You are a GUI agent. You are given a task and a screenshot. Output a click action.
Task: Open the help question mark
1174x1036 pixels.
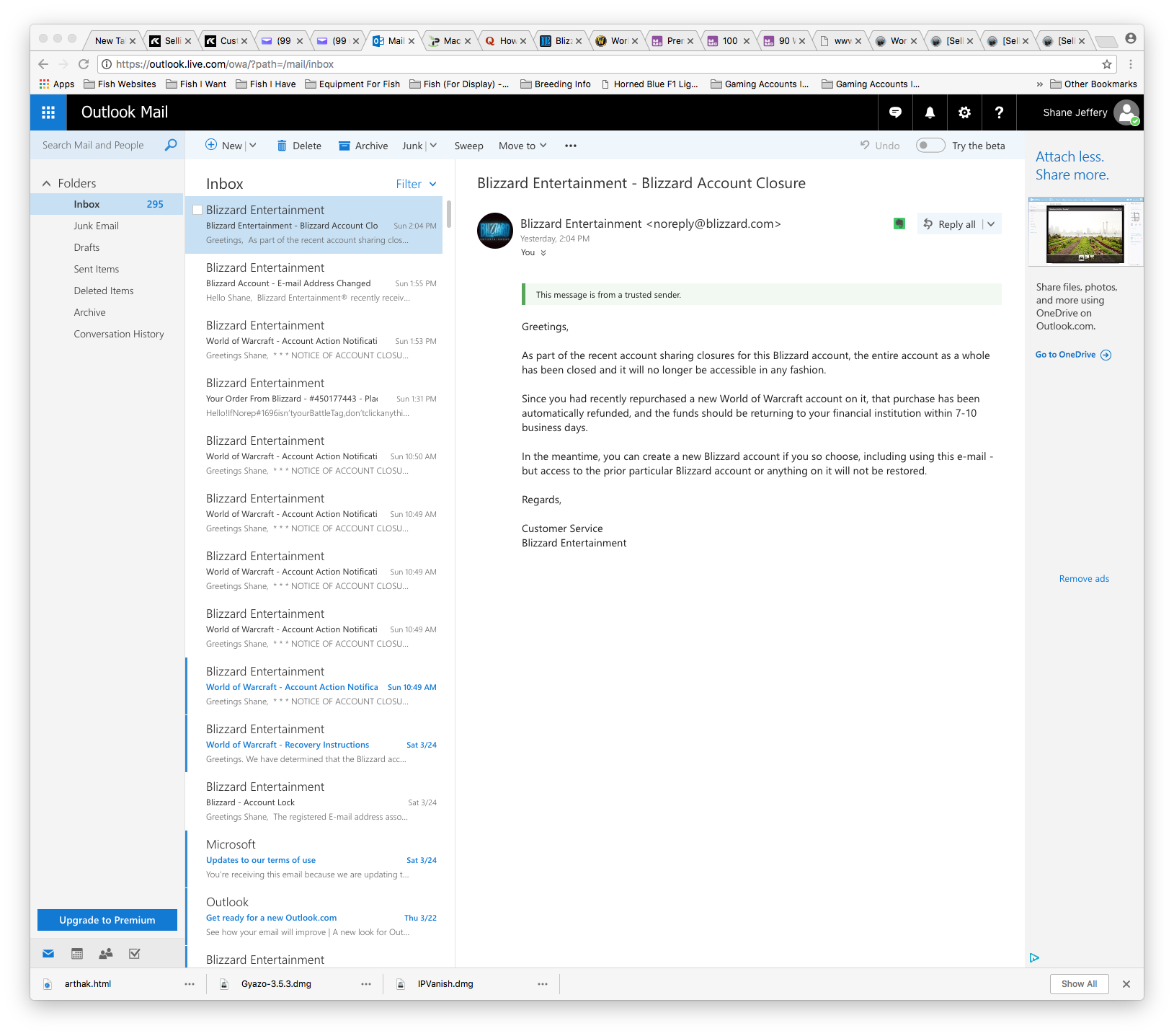999,112
